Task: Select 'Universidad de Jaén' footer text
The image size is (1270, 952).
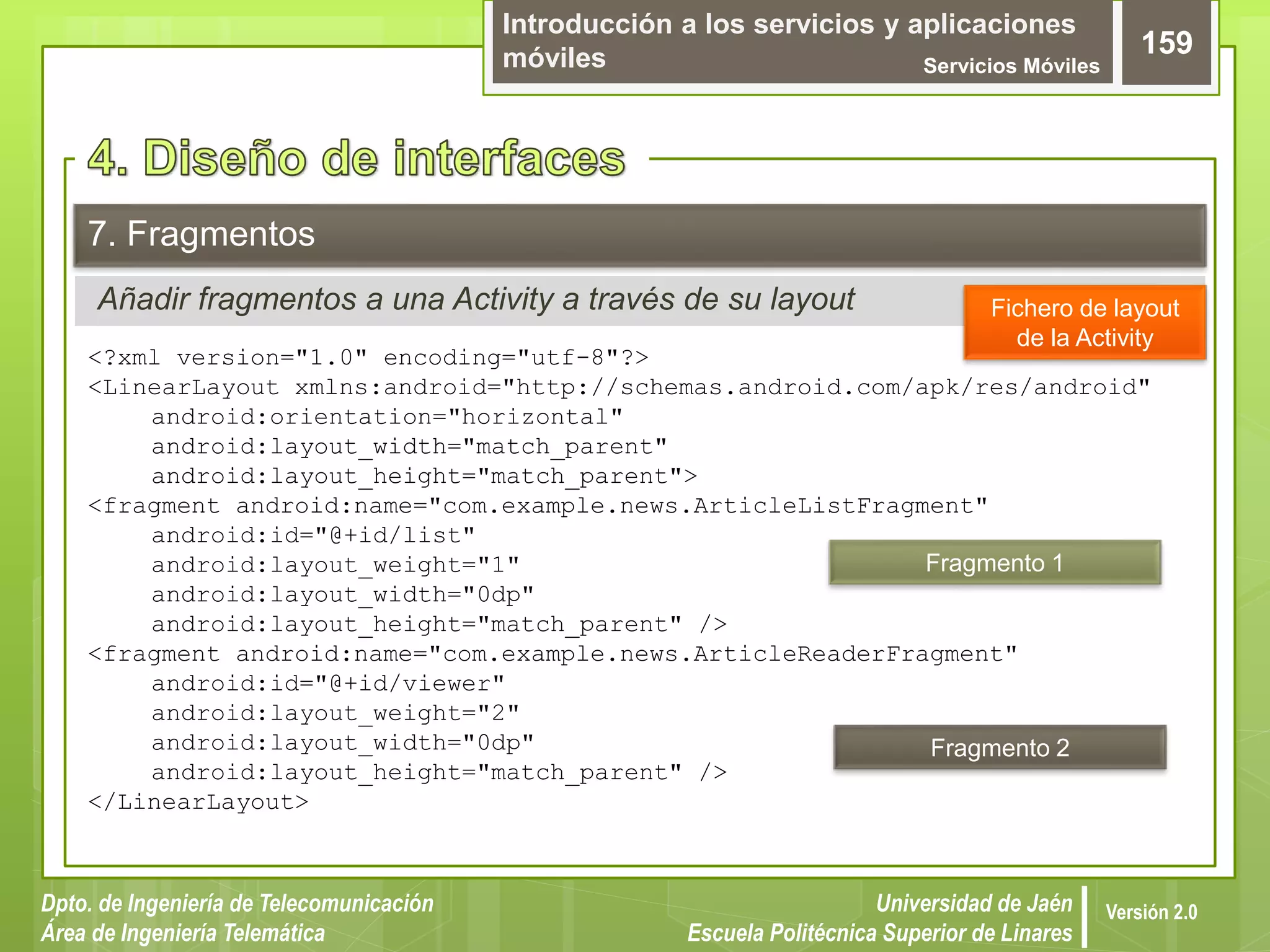Action: 974,904
